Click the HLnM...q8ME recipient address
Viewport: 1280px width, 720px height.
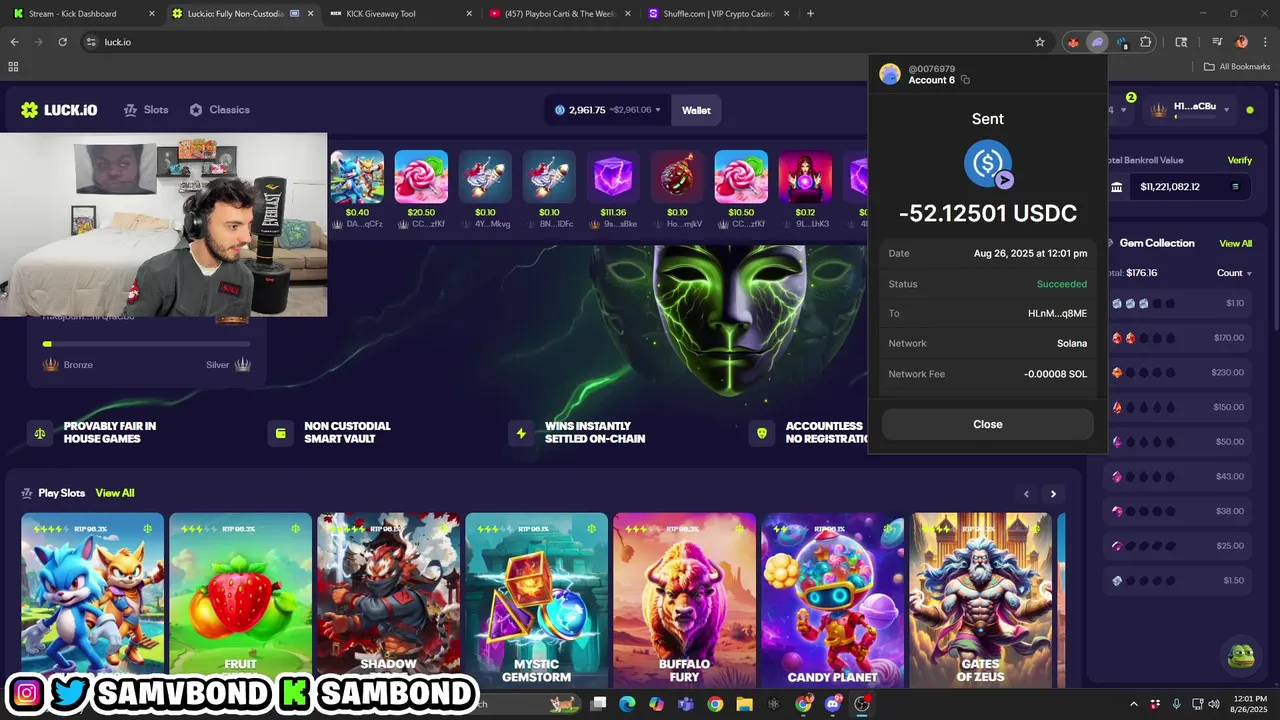[1057, 313]
